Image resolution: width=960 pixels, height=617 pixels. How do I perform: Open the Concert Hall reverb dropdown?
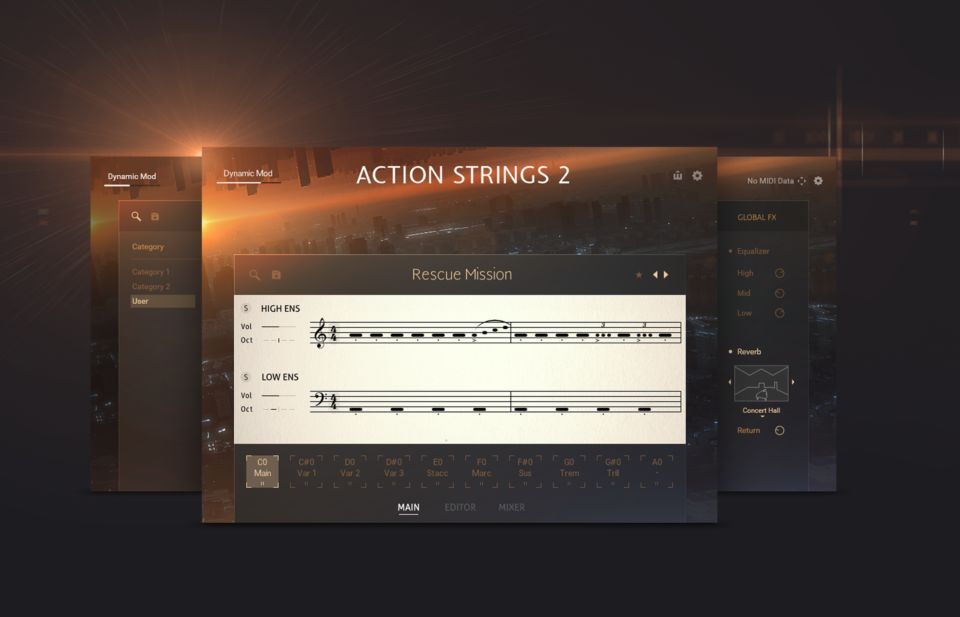pos(761,411)
